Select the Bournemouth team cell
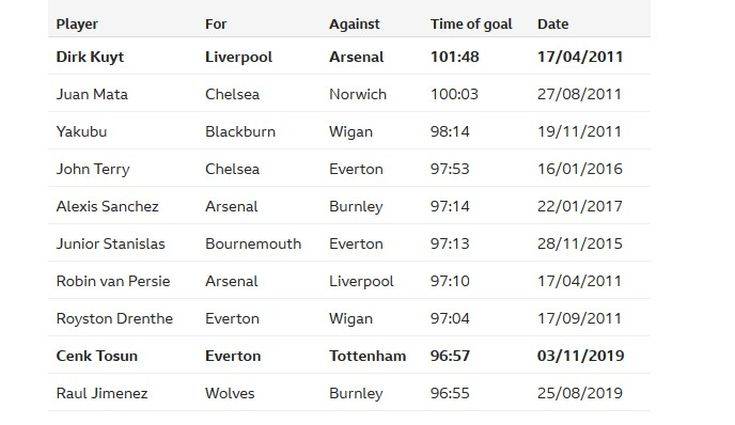Viewport: 735px width, 425px height. tap(252, 244)
